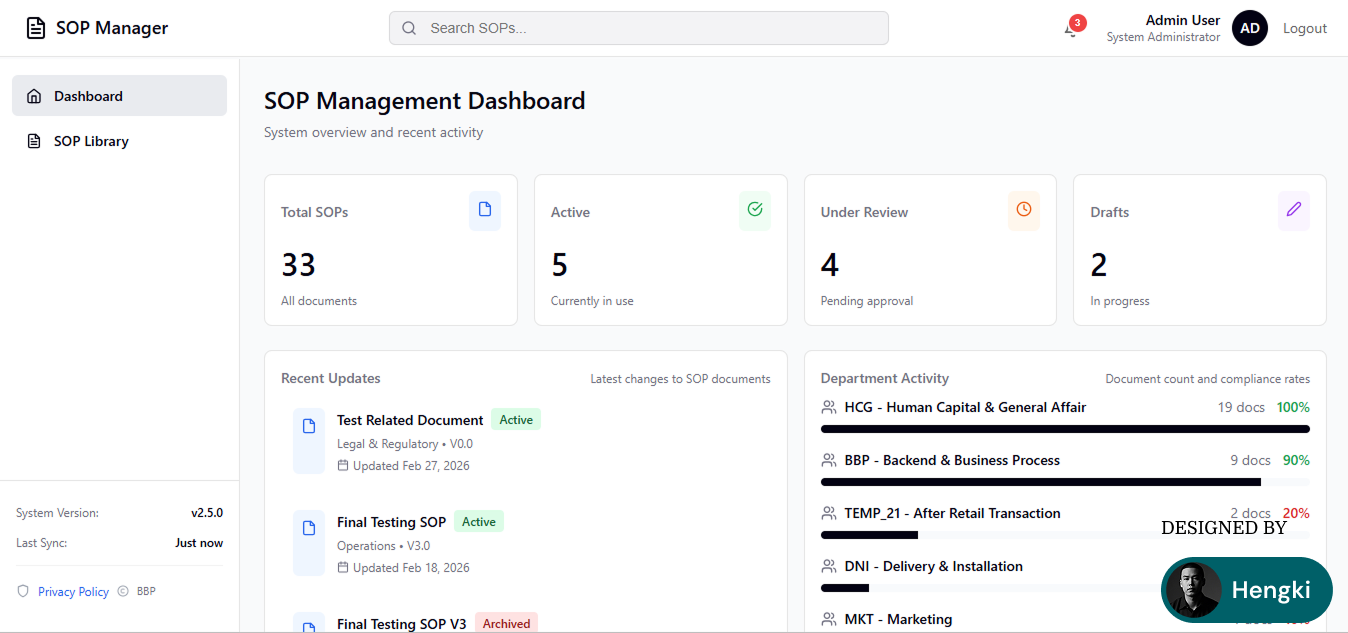This screenshot has height=633, width=1348.
Task: Open Dashboard in the sidebar
Action: pyautogui.click(x=119, y=96)
